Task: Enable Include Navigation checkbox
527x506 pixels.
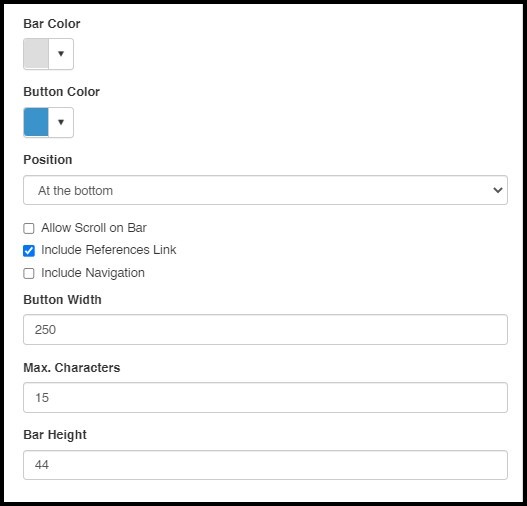Action: click(x=29, y=273)
